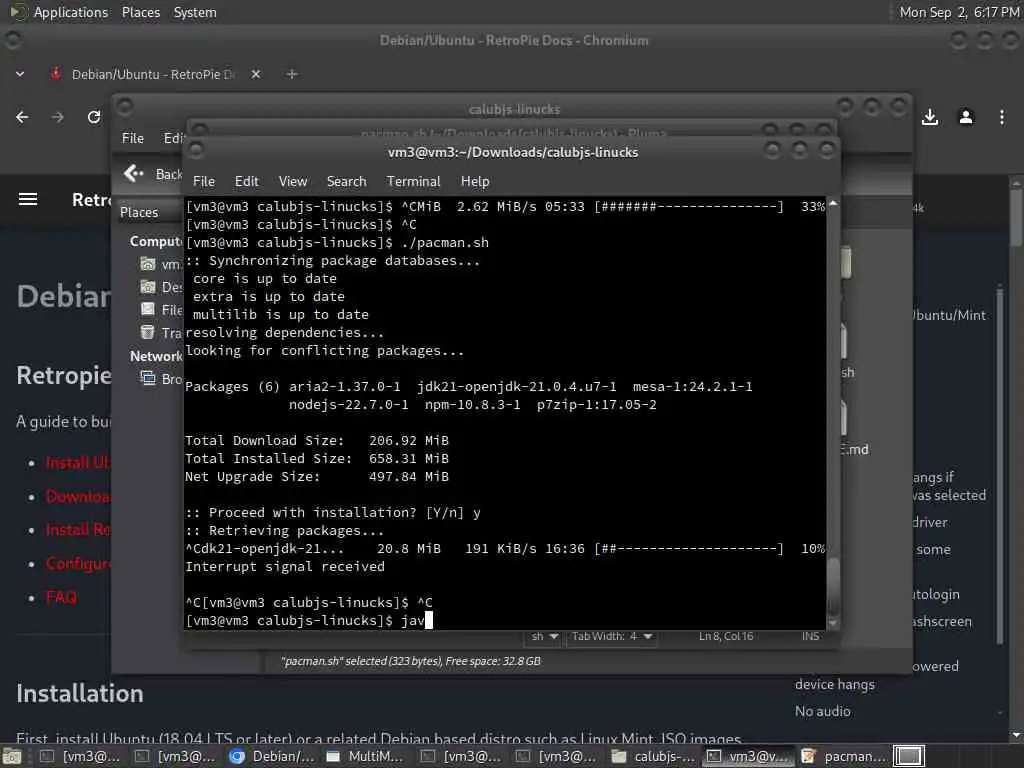Screen dimensions: 1024x768
Task: Open the RetroPie Docs hamburger menu
Action: pyautogui.click(x=27, y=199)
